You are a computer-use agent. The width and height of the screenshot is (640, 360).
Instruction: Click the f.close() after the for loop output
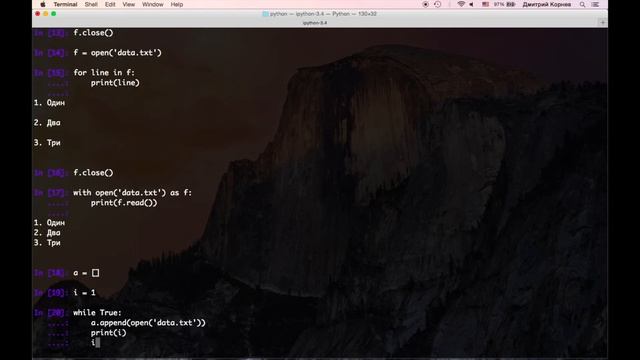(x=93, y=173)
